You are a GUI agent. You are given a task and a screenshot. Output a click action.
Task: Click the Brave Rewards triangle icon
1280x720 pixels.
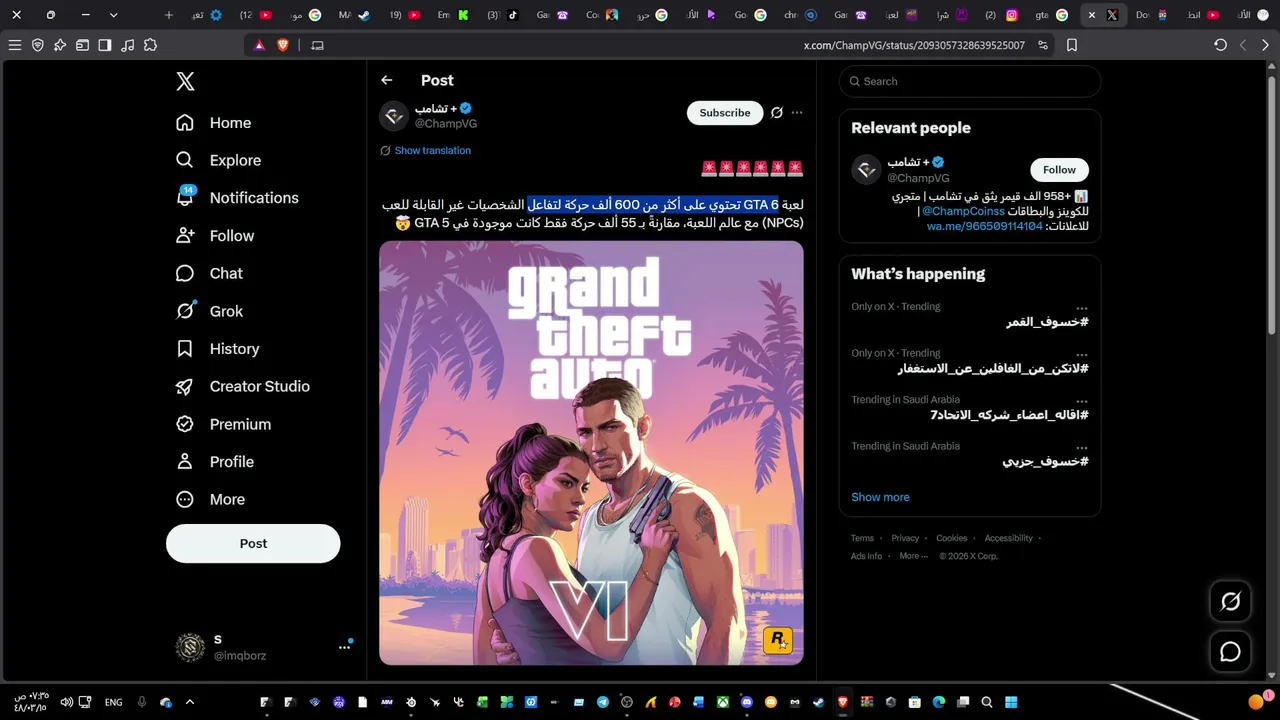(x=260, y=45)
